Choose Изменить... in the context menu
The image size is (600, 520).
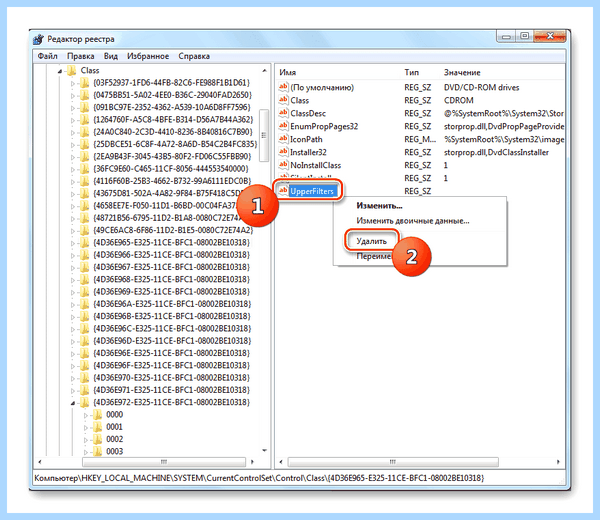click(x=379, y=206)
